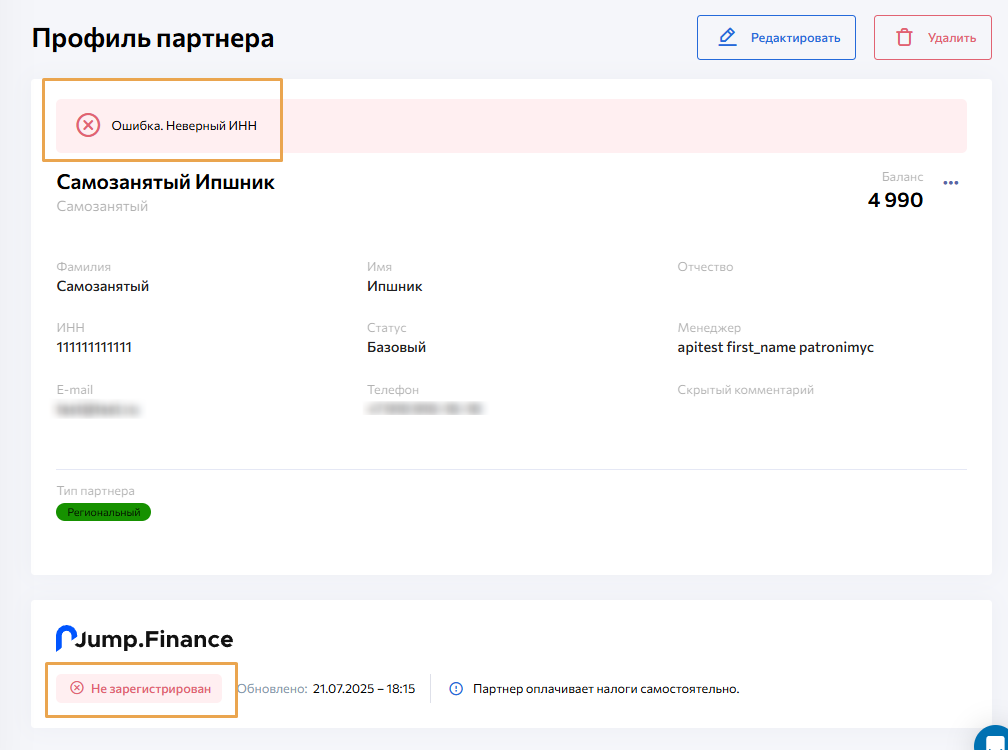Click the blurred E-mail value

tap(97, 409)
